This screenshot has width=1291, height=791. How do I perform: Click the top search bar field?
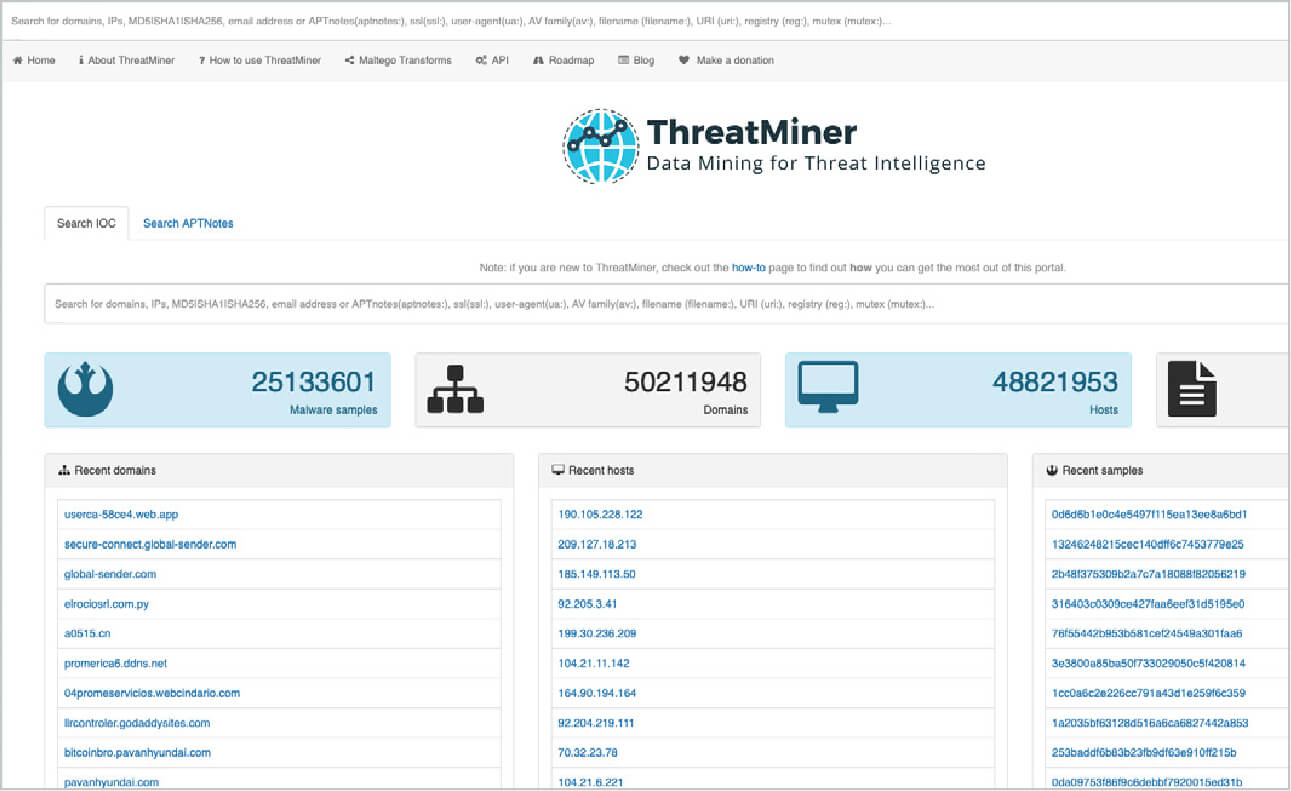click(x=645, y=20)
